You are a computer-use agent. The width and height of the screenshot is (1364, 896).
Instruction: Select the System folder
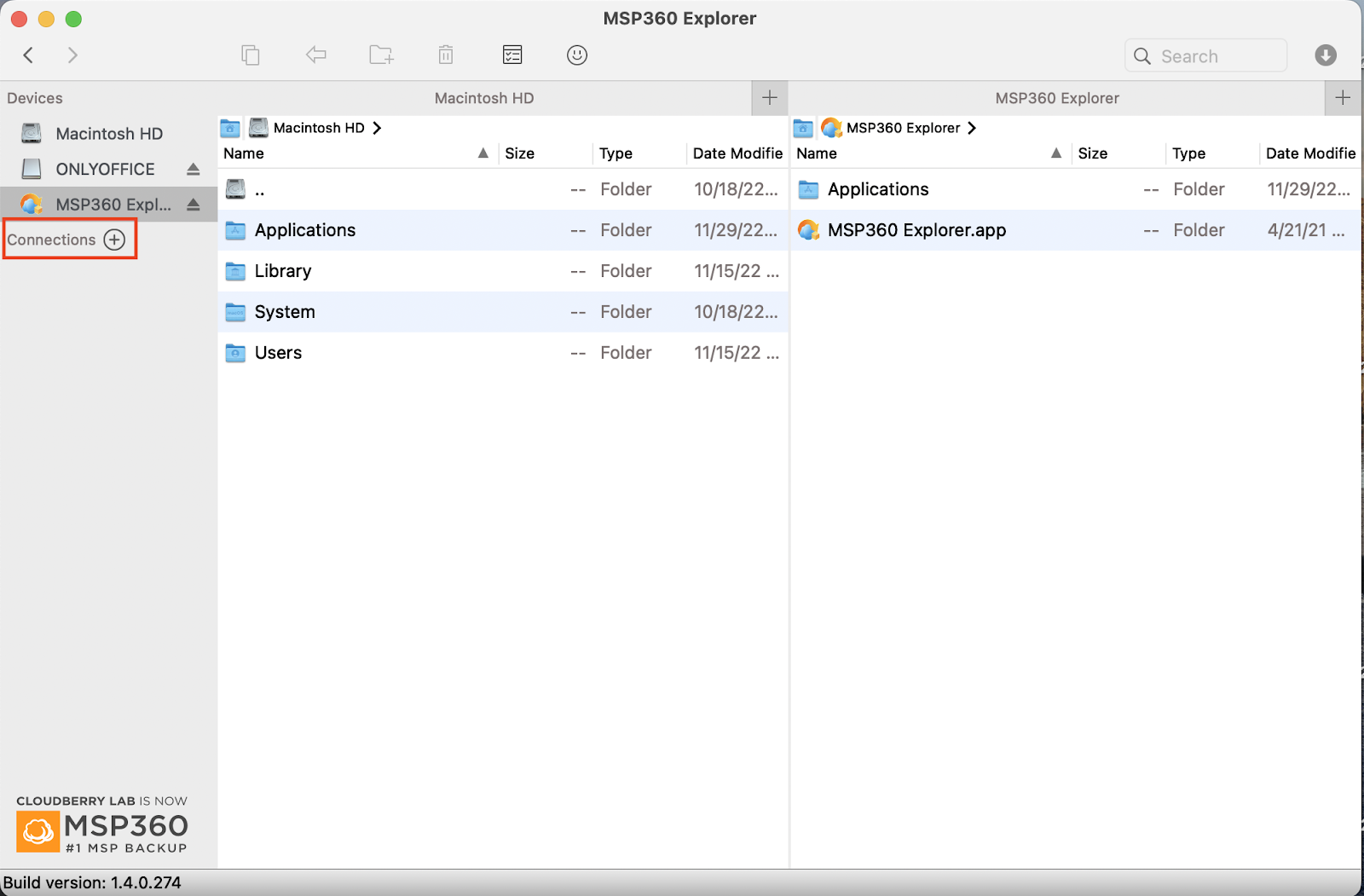coord(503,312)
